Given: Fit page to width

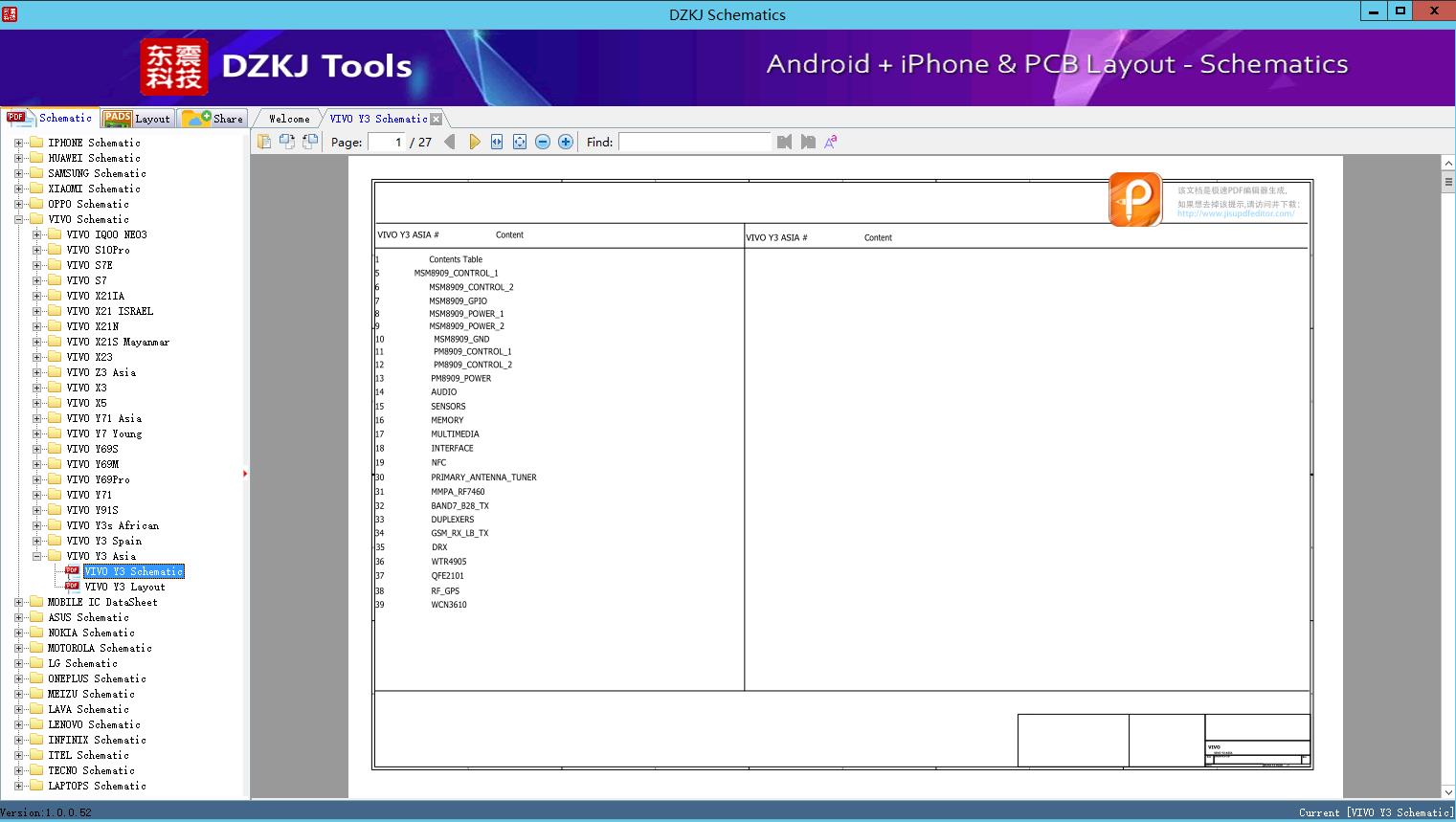Looking at the screenshot, I should click(x=497, y=142).
